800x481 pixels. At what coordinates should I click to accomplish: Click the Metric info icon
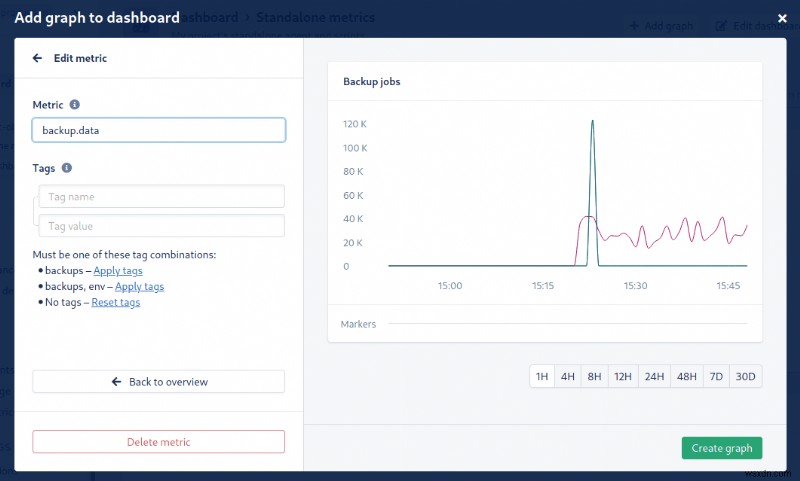coord(74,105)
